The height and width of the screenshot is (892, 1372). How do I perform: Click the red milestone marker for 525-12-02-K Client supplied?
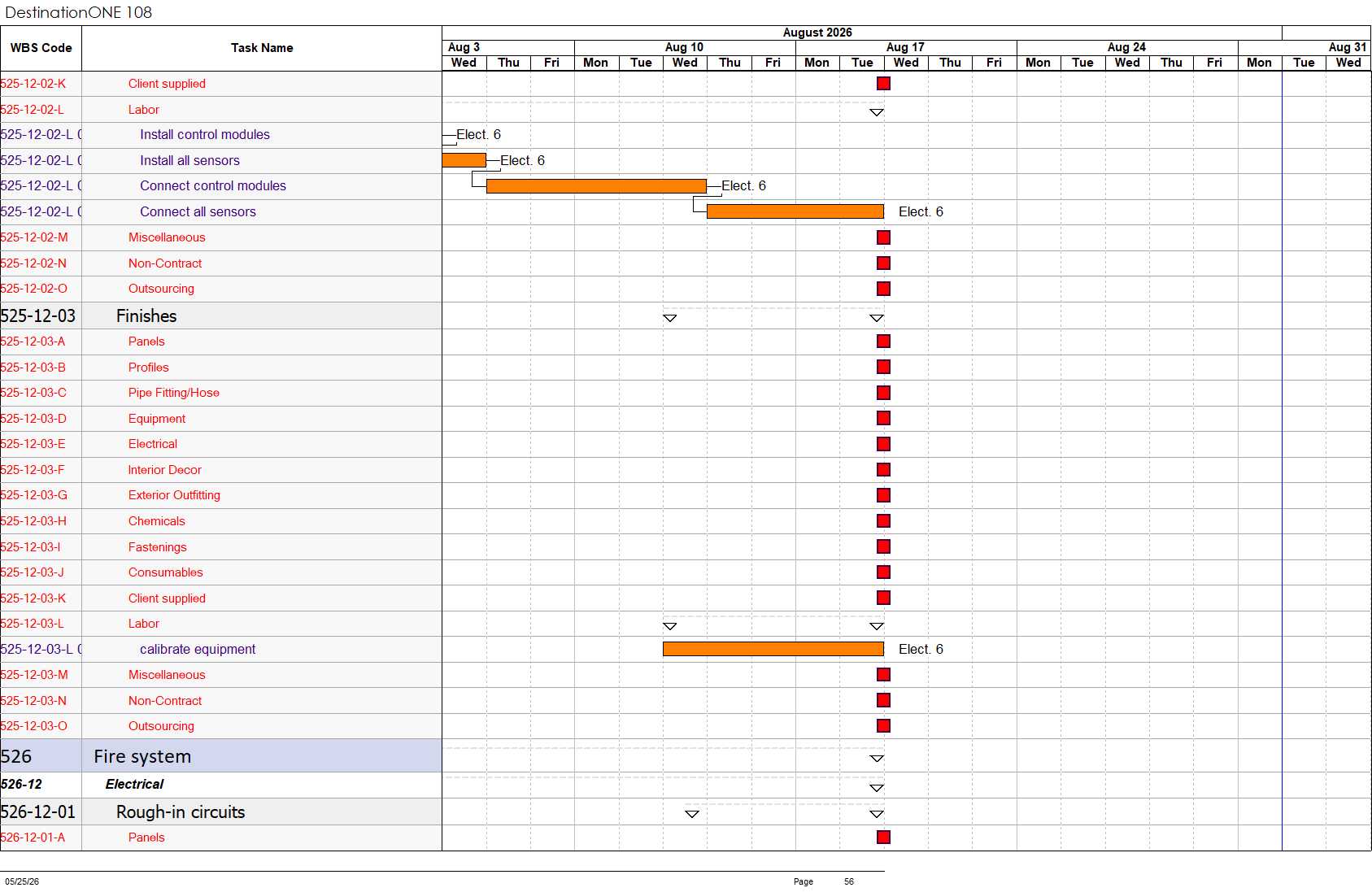pos(883,84)
